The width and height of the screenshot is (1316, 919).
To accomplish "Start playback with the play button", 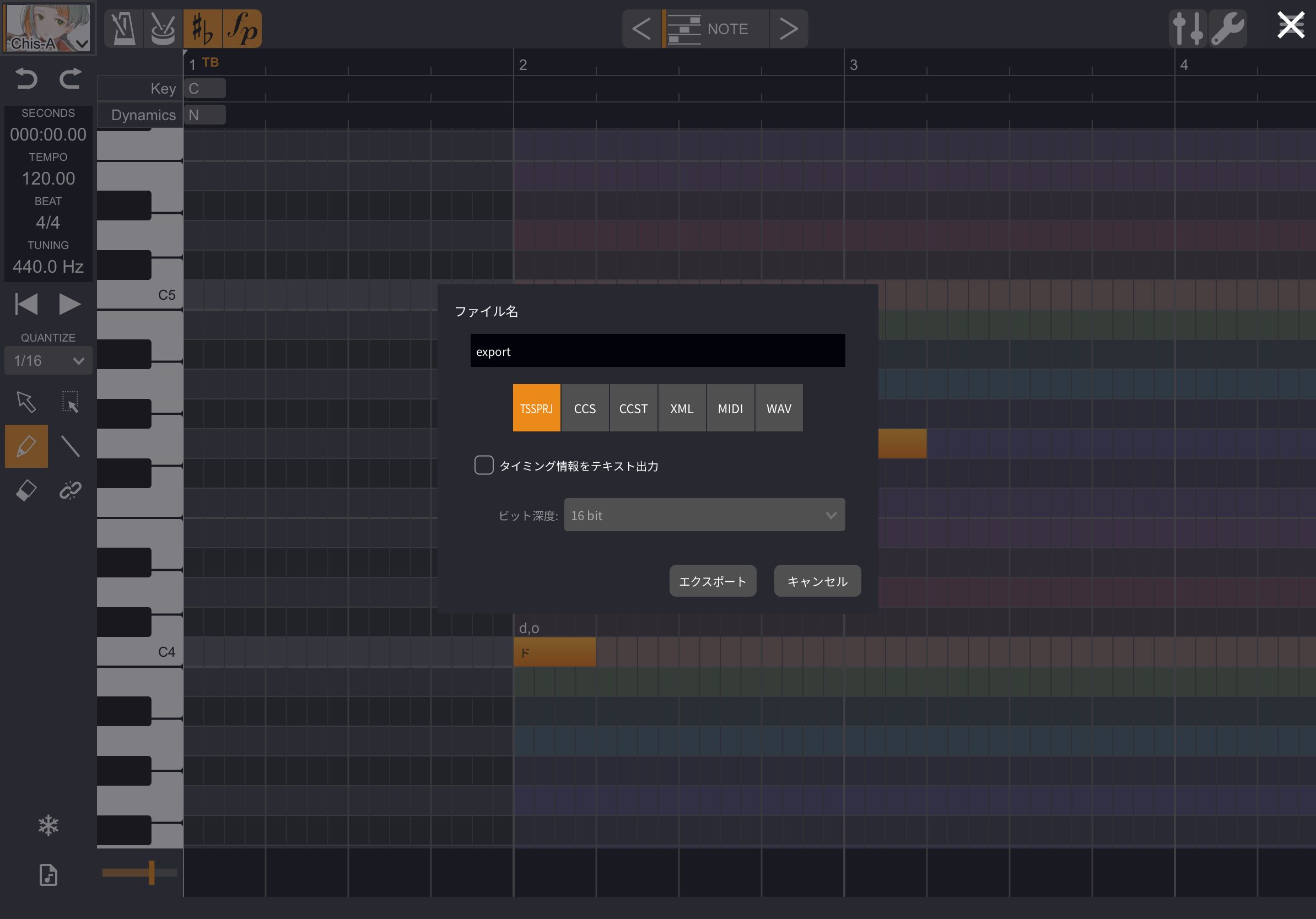I will click(x=70, y=304).
